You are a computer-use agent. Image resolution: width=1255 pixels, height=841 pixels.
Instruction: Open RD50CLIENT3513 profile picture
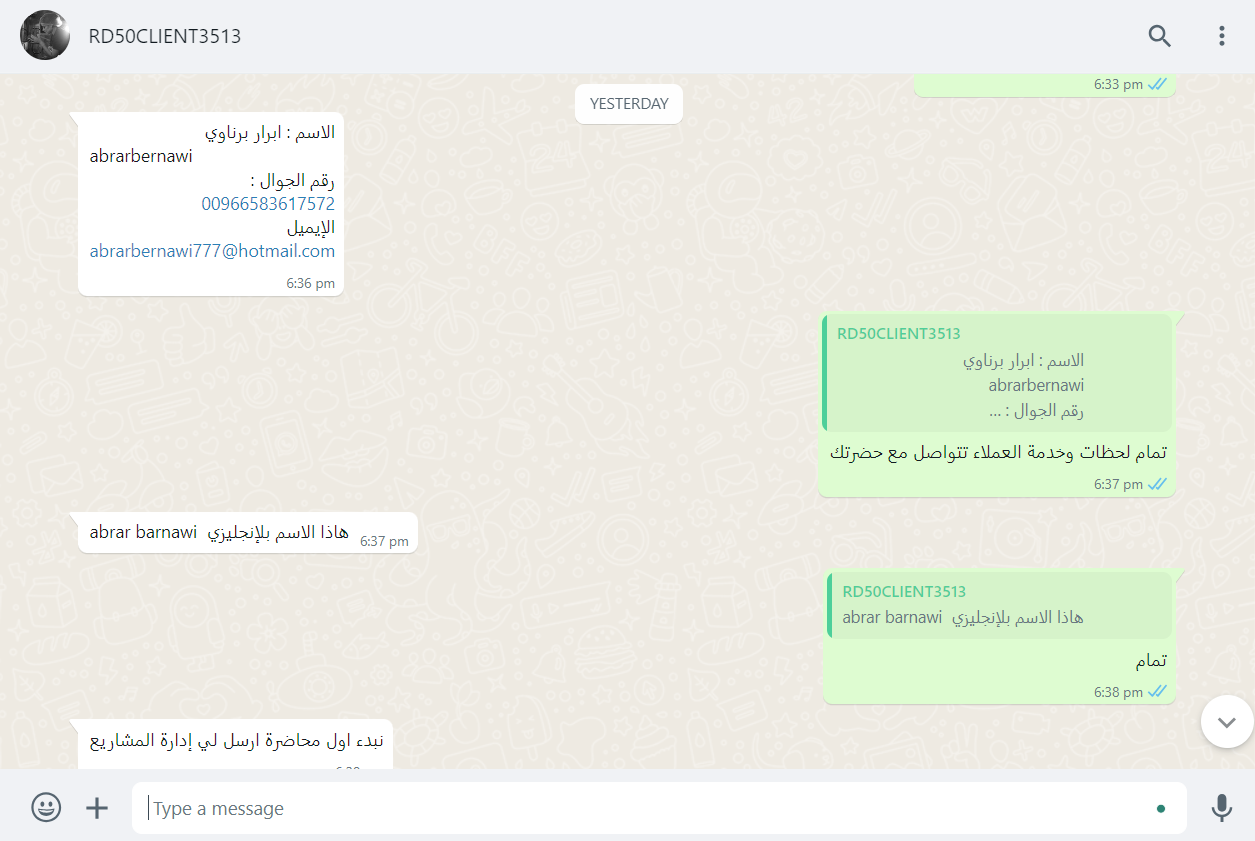point(45,36)
